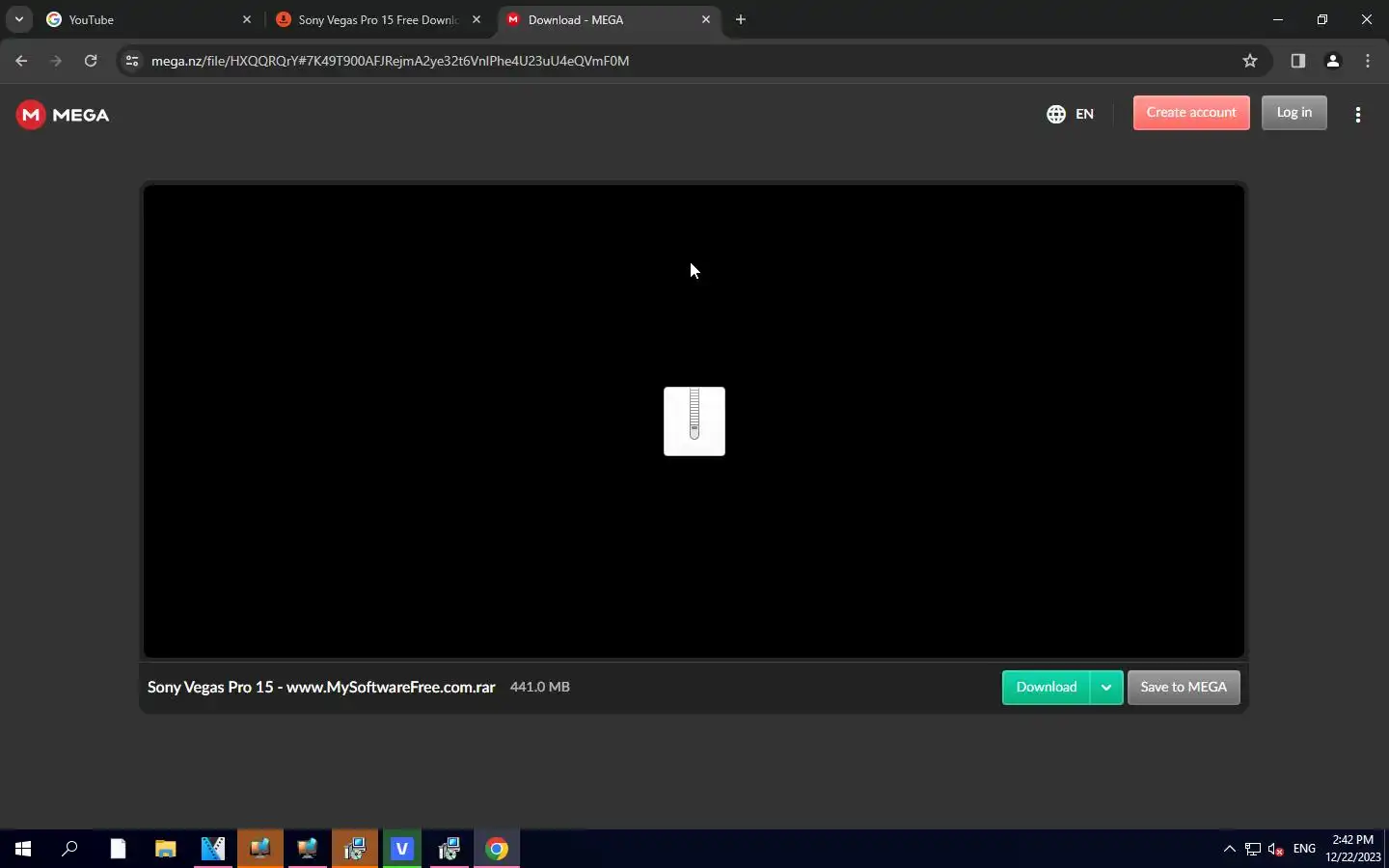Close the Download - MEGA tab

tap(706, 19)
